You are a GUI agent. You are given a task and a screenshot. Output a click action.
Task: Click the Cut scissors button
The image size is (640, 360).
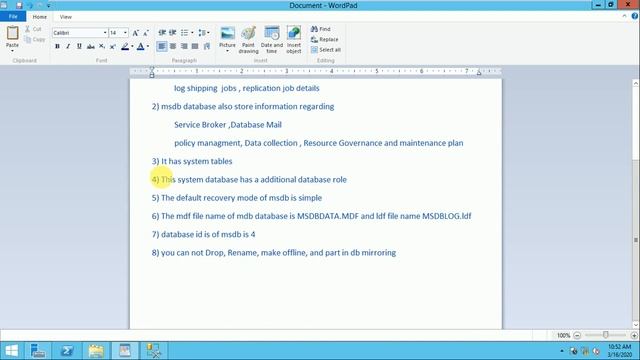[x=33, y=29]
